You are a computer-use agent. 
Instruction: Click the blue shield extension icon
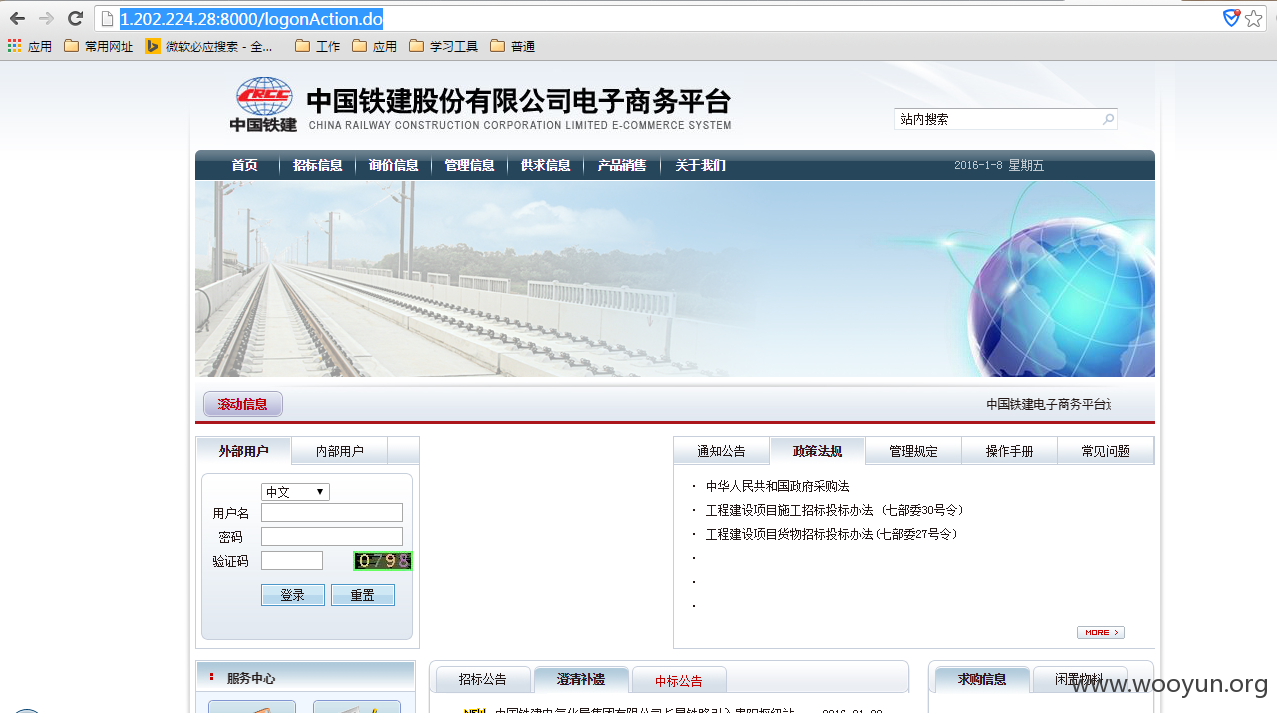coord(1232,18)
